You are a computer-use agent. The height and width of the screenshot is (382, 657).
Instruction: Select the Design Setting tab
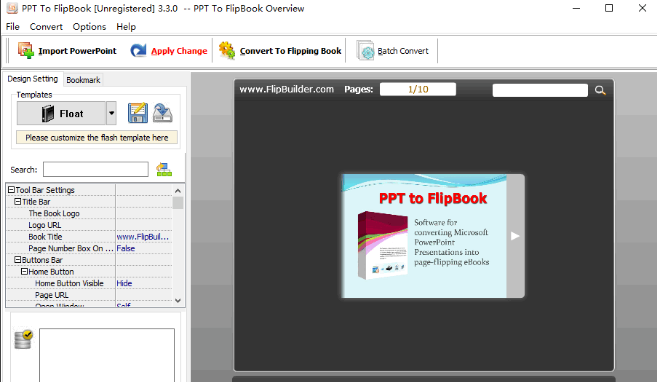[33, 79]
